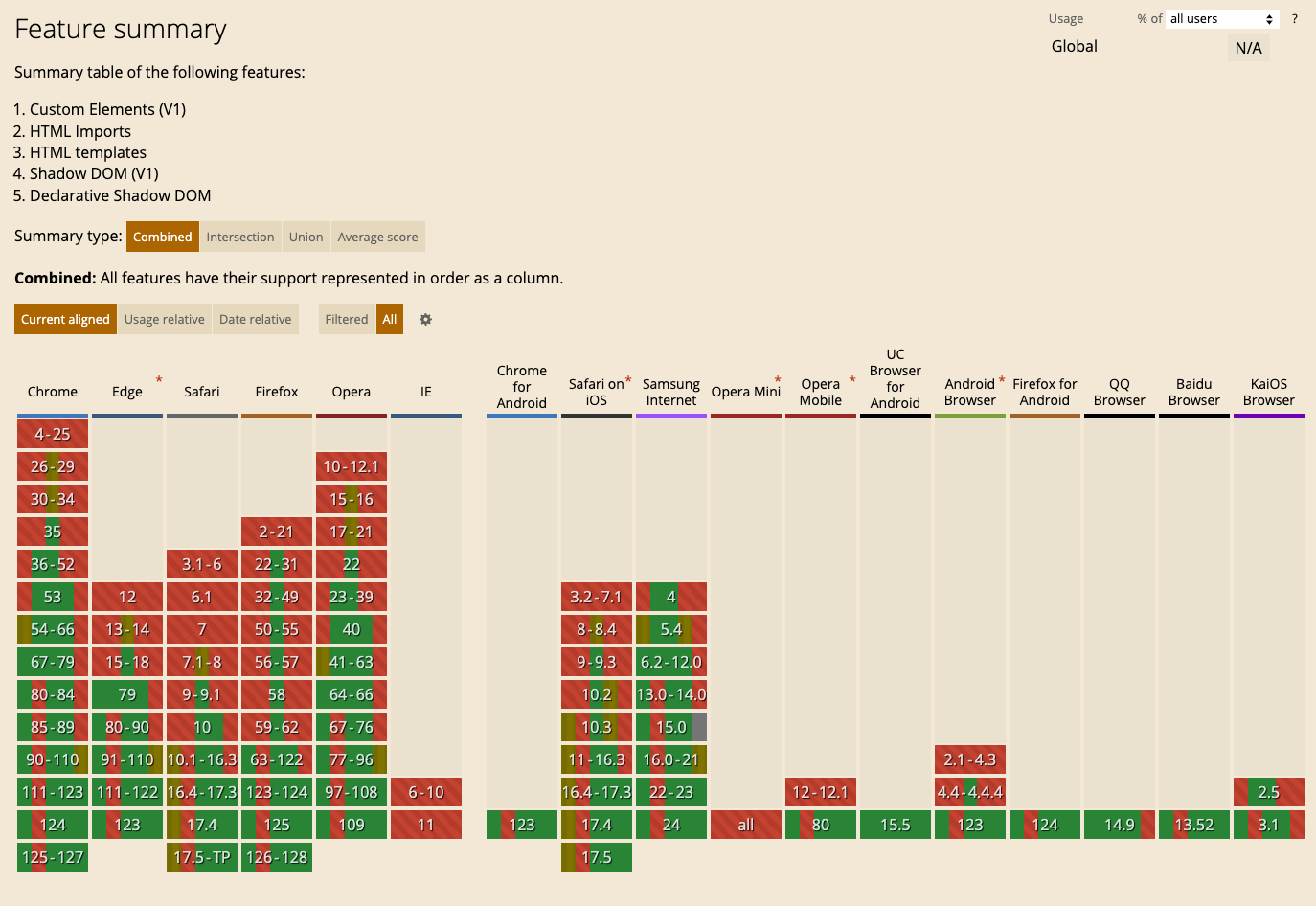
Task: Select Opera version 109 cell
Action: [352, 825]
